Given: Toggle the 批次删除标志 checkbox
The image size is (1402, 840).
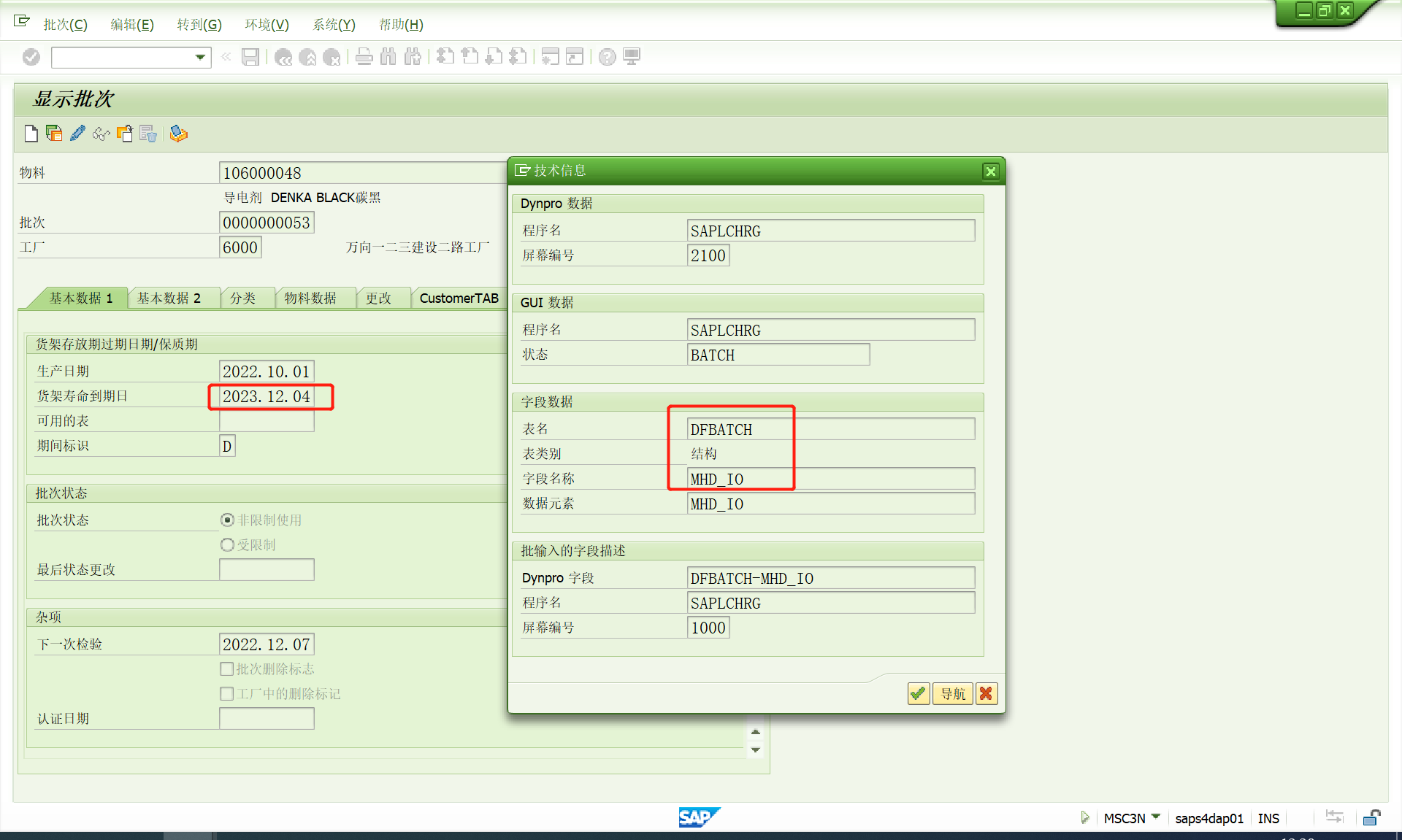Looking at the screenshot, I should click(x=227, y=669).
